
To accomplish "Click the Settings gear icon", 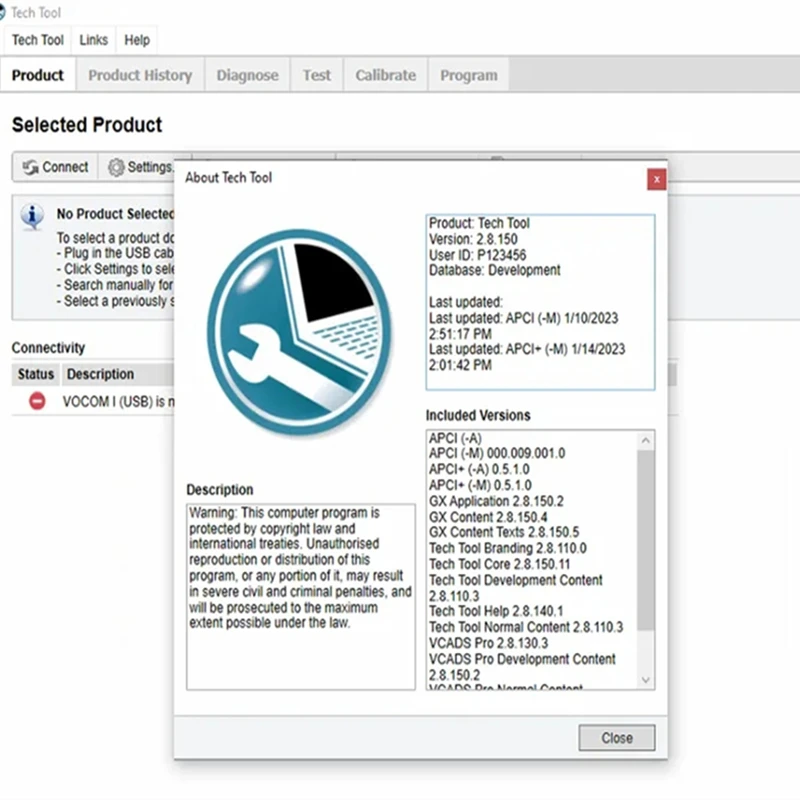I will [116, 167].
